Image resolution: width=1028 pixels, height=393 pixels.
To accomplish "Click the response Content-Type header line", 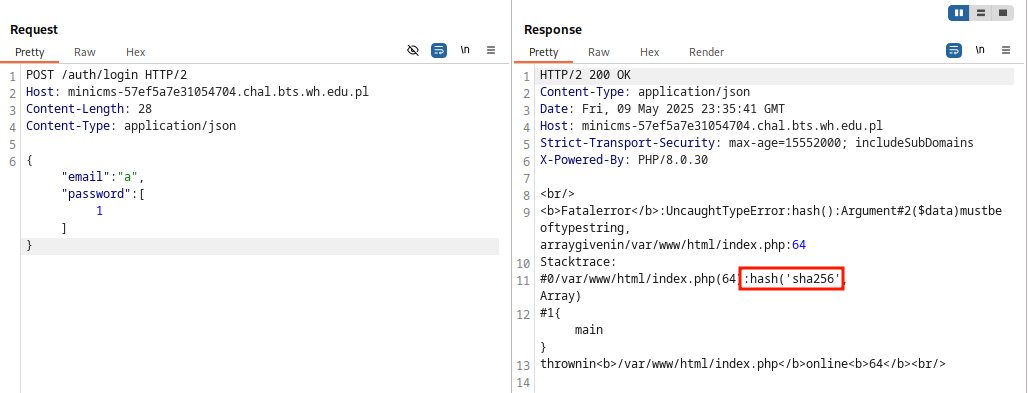I will [x=645, y=92].
